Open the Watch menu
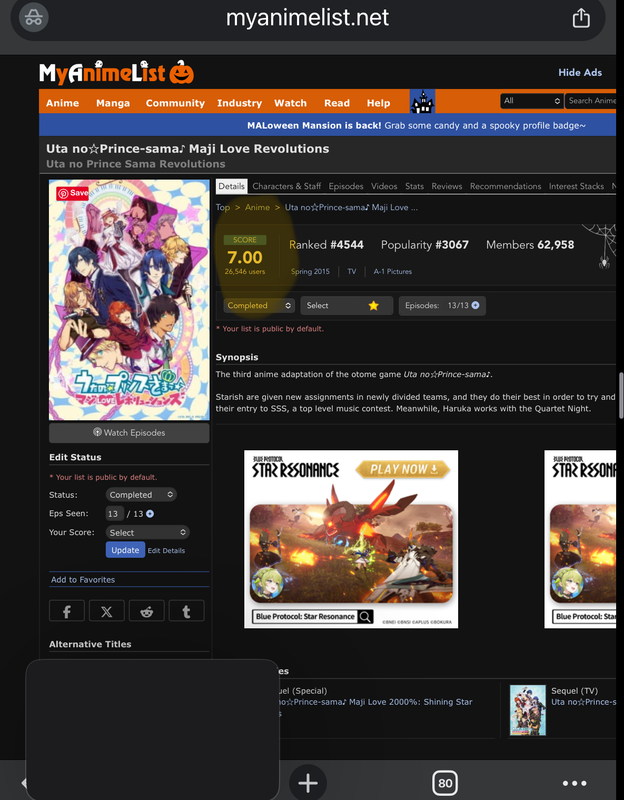The width and height of the screenshot is (624, 800). (x=290, y=103)
